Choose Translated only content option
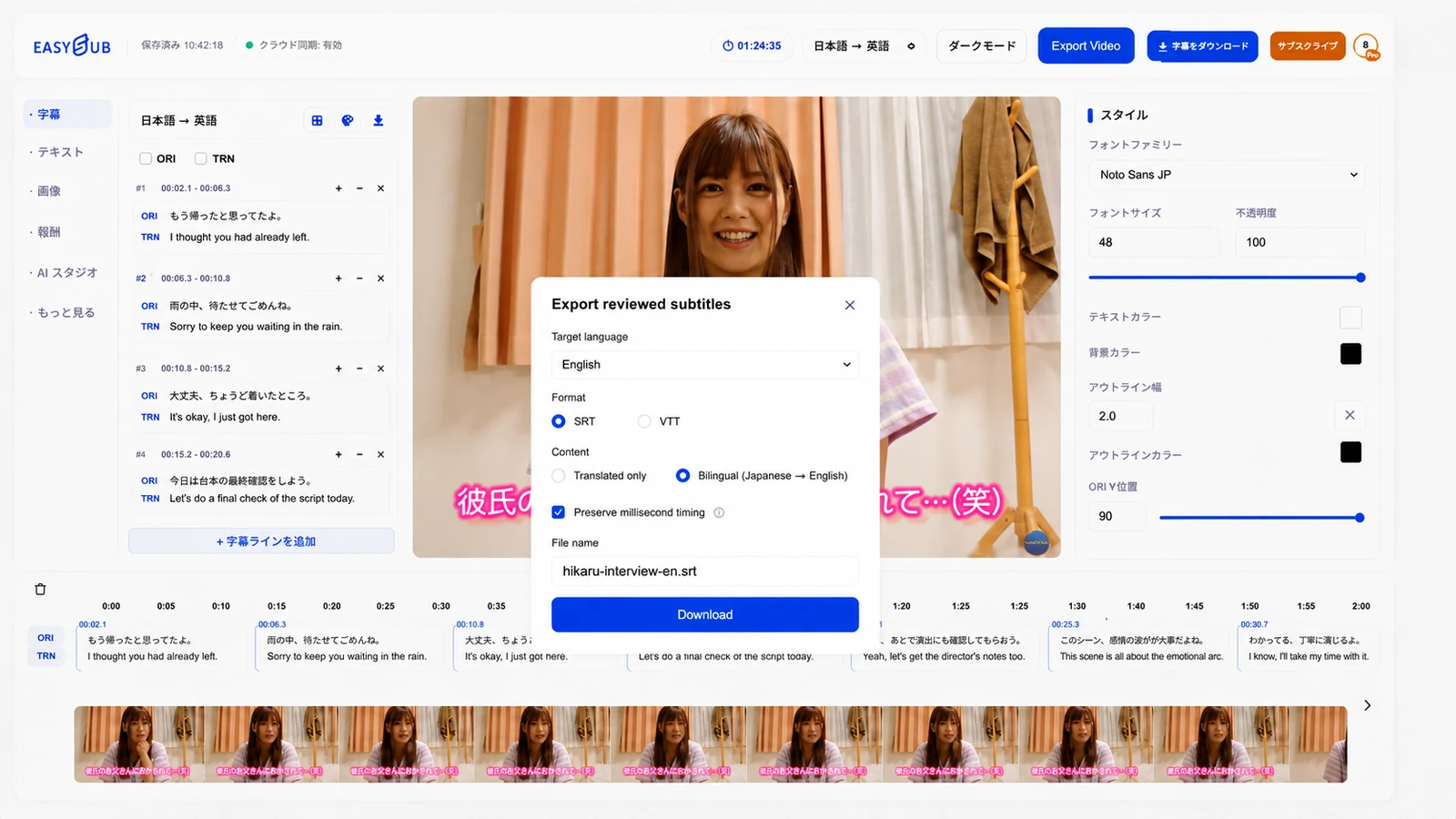 [x=559, y=476]
